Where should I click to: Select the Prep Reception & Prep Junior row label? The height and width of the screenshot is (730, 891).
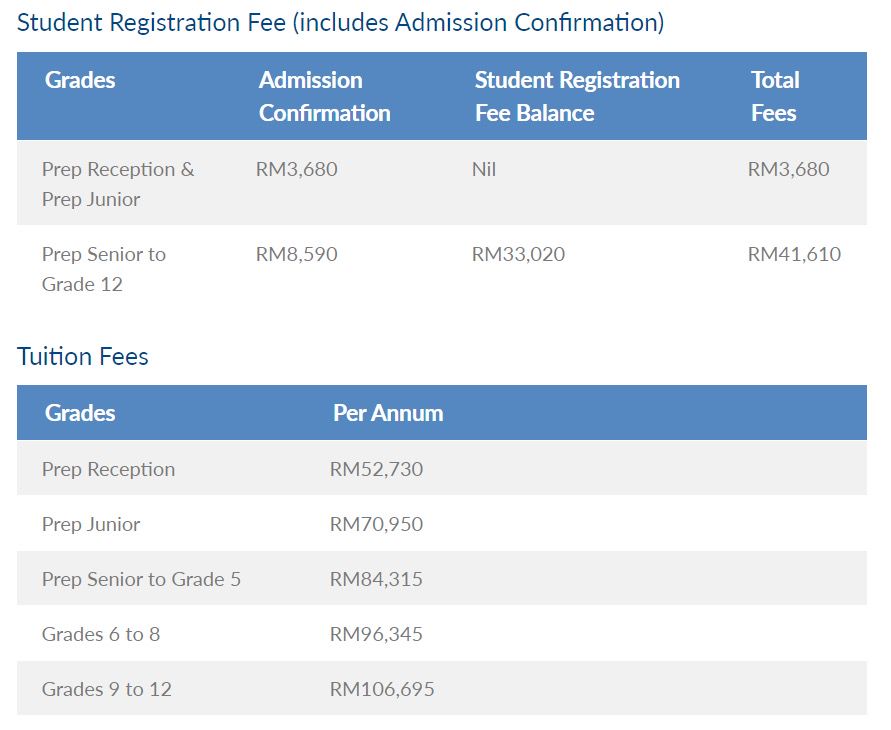(117, 184)
